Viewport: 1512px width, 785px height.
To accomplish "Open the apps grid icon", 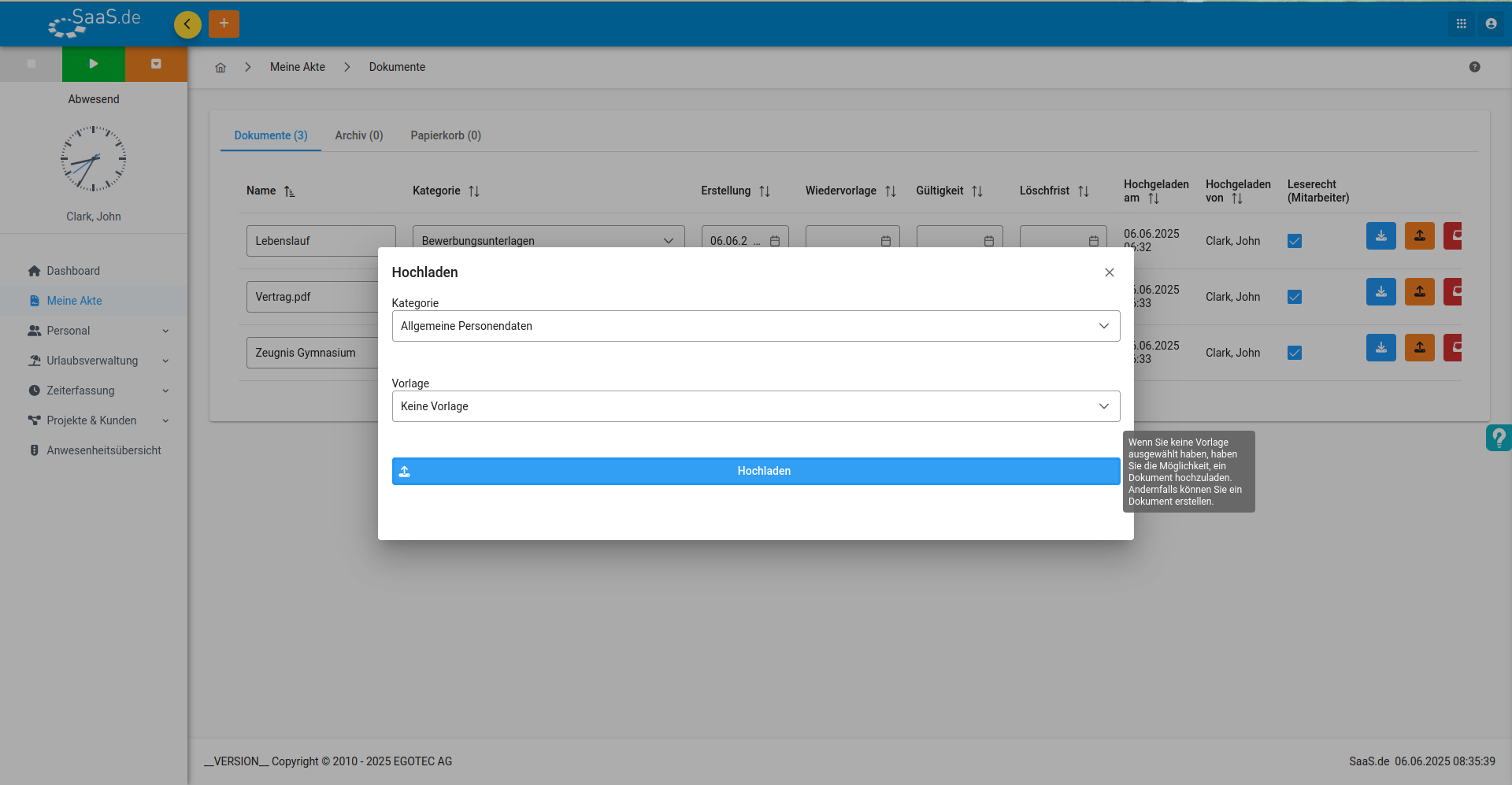I will pos(1461,24).
